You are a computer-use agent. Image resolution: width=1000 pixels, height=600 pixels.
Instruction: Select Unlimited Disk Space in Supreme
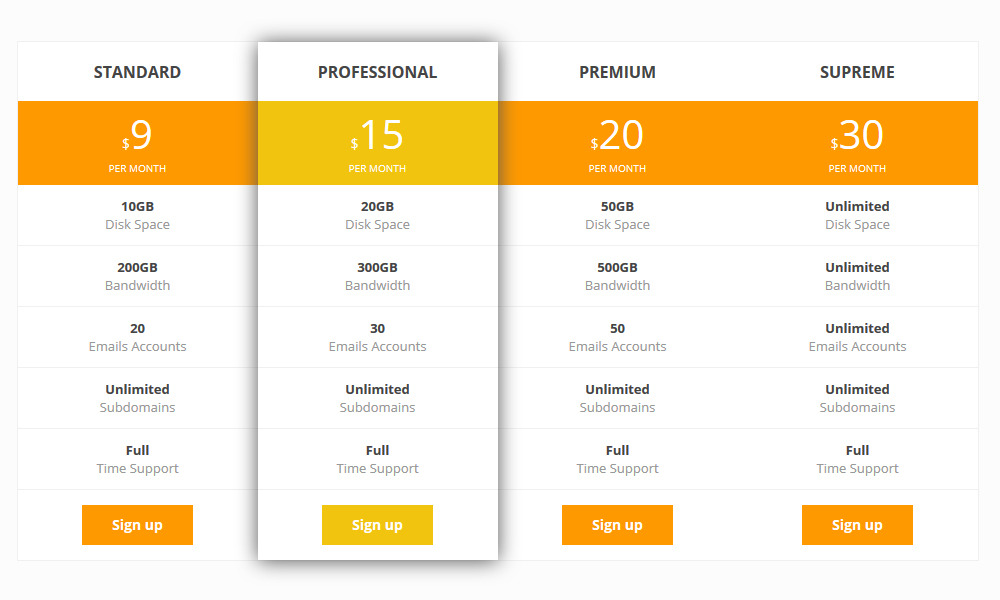pyautogui.click(x=857, y=215)
